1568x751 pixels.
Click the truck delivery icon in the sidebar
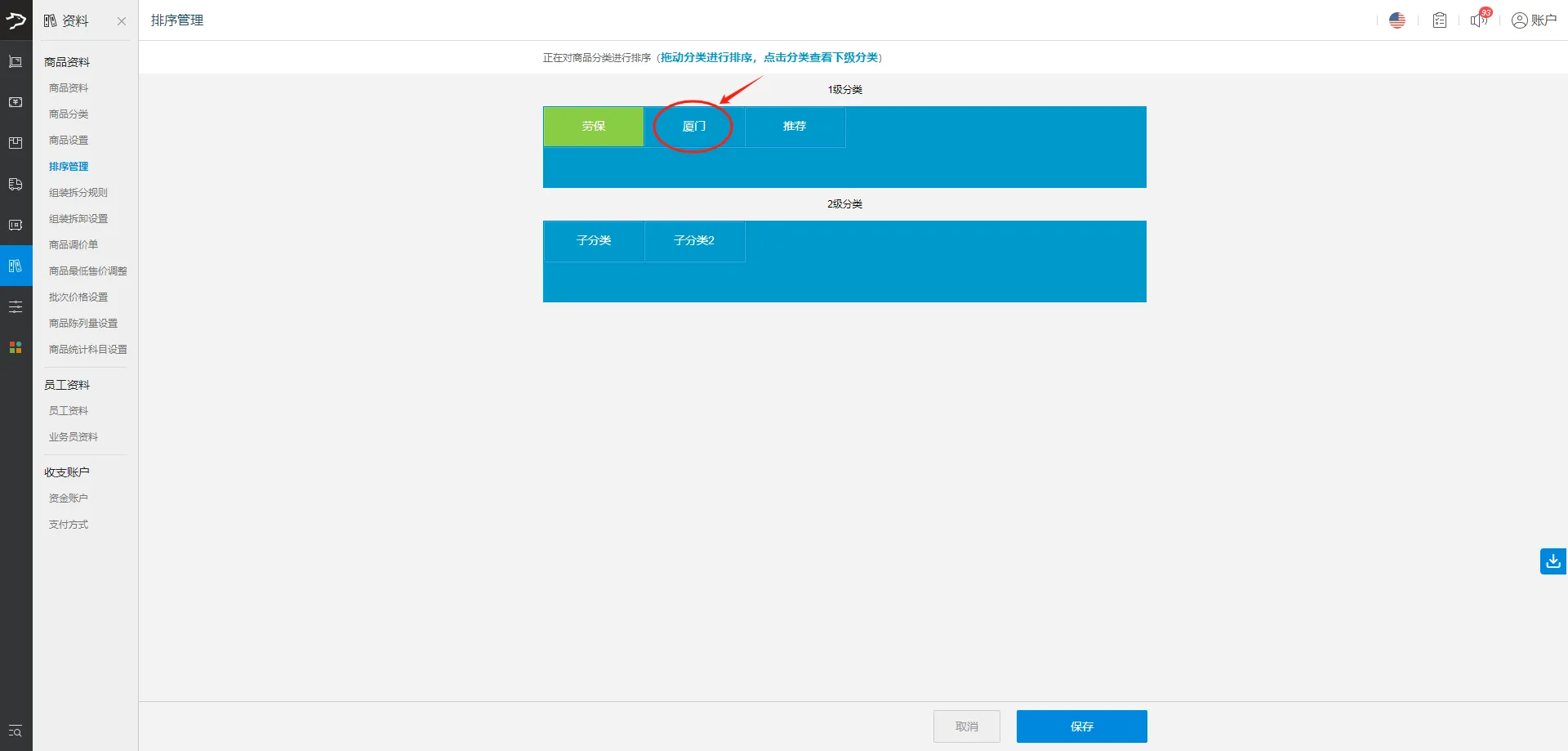(15, 184)
